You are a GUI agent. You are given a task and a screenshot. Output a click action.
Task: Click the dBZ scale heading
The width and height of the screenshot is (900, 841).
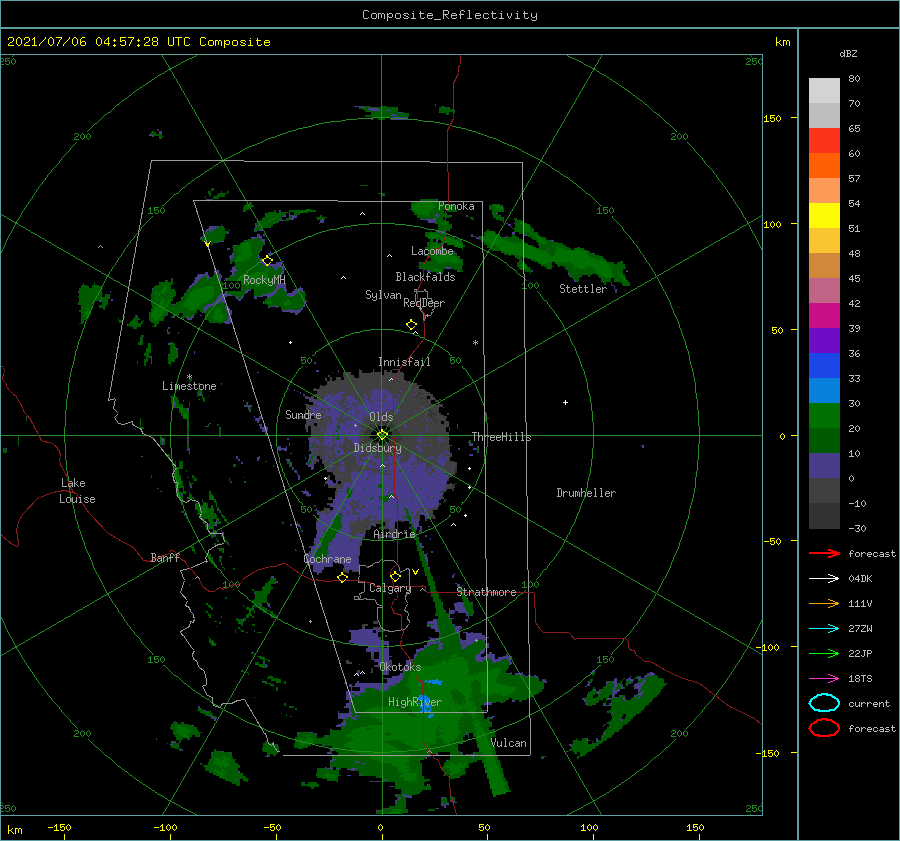[848, 53]
